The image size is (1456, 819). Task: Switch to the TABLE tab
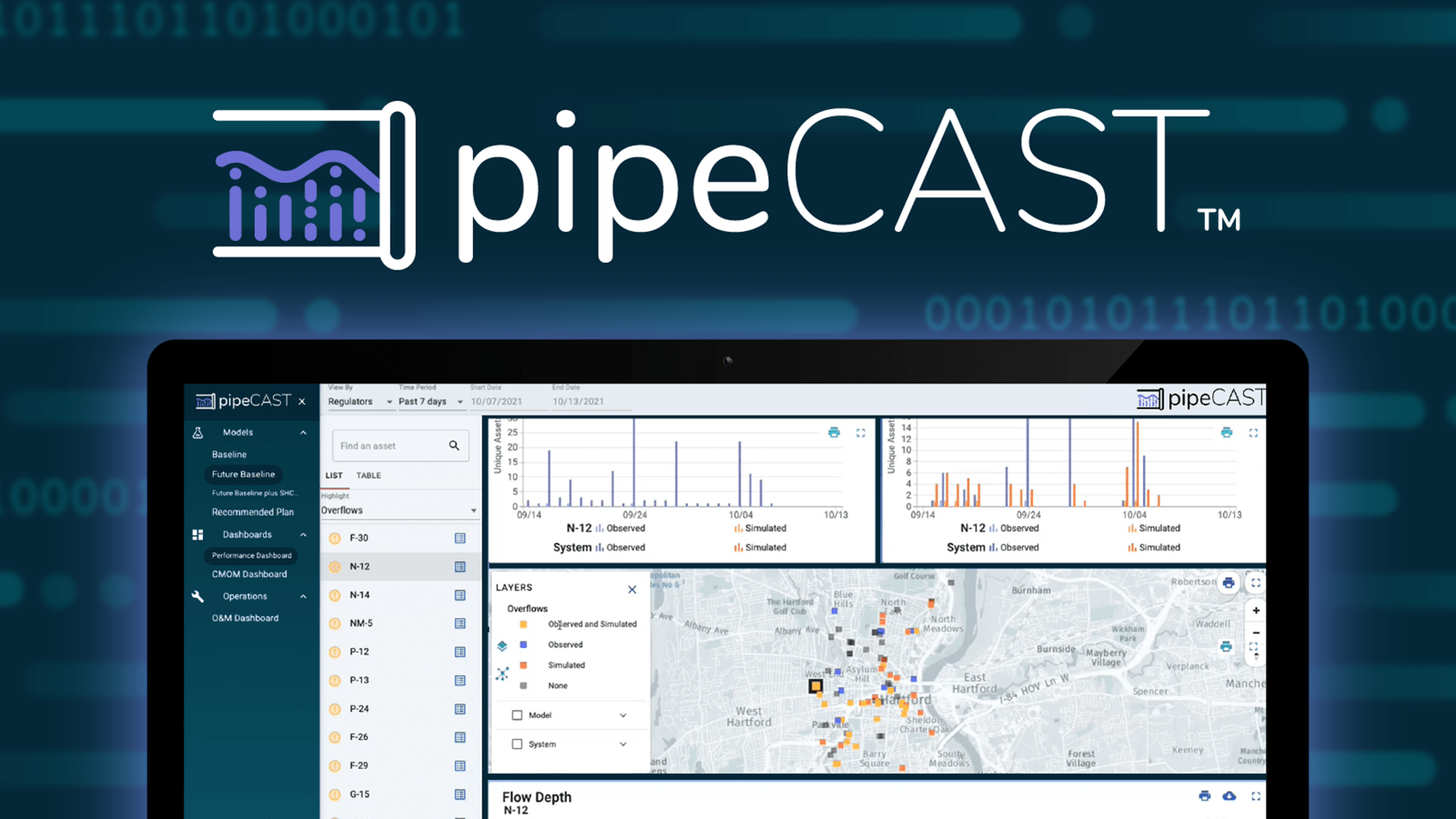point(369,475)
